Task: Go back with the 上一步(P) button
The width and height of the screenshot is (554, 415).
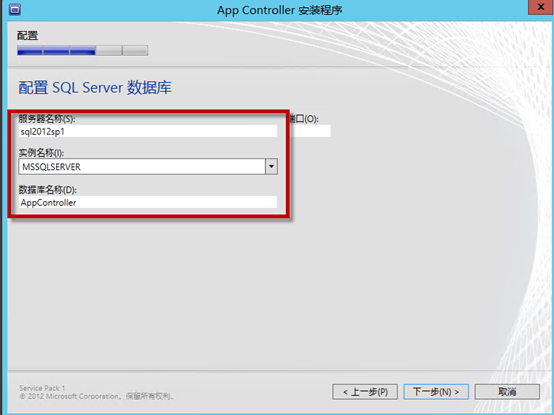Action: pyautogui.click(x=365, y=392)
